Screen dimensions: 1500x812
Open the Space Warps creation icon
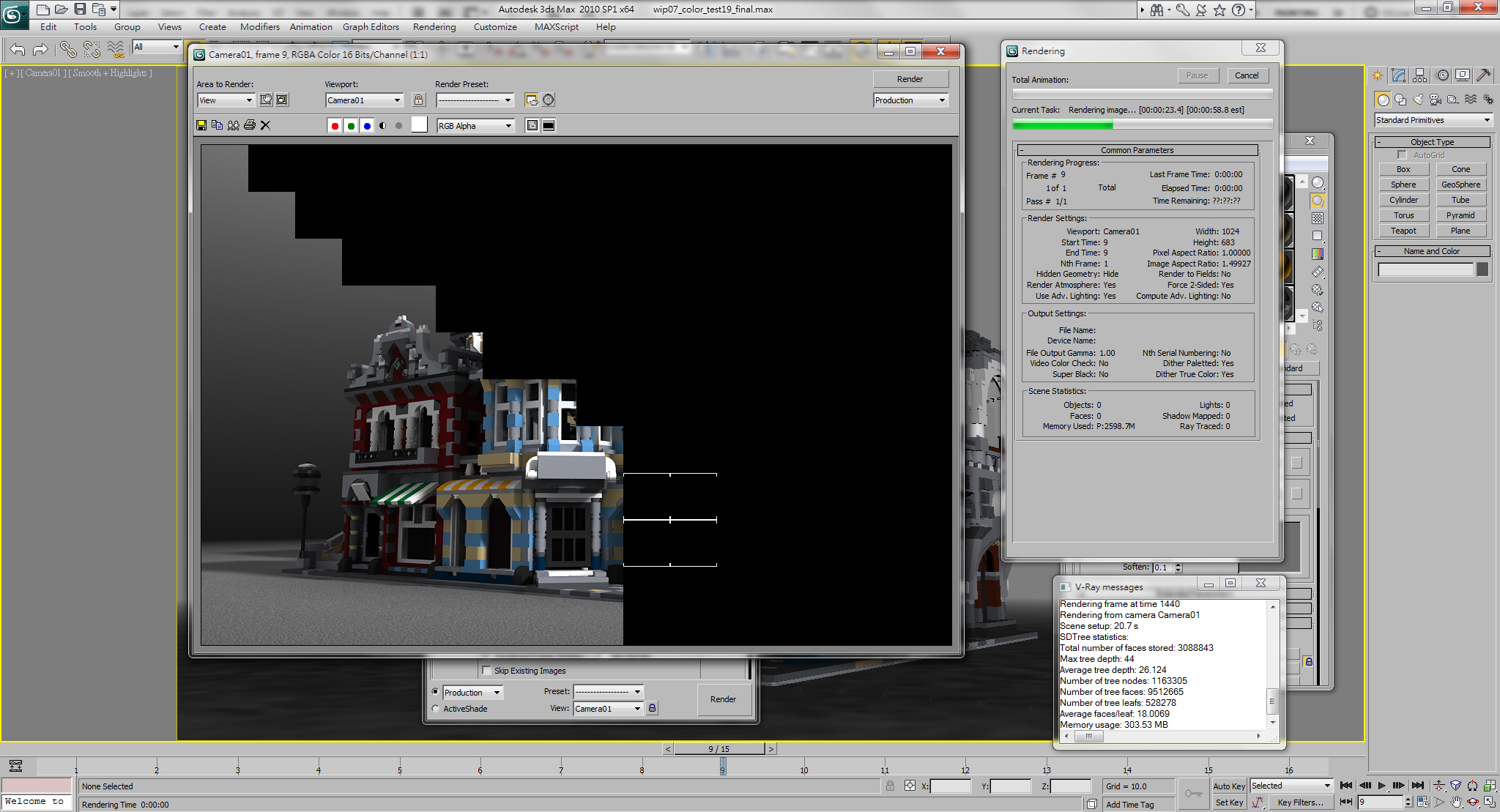point(1470,99)
